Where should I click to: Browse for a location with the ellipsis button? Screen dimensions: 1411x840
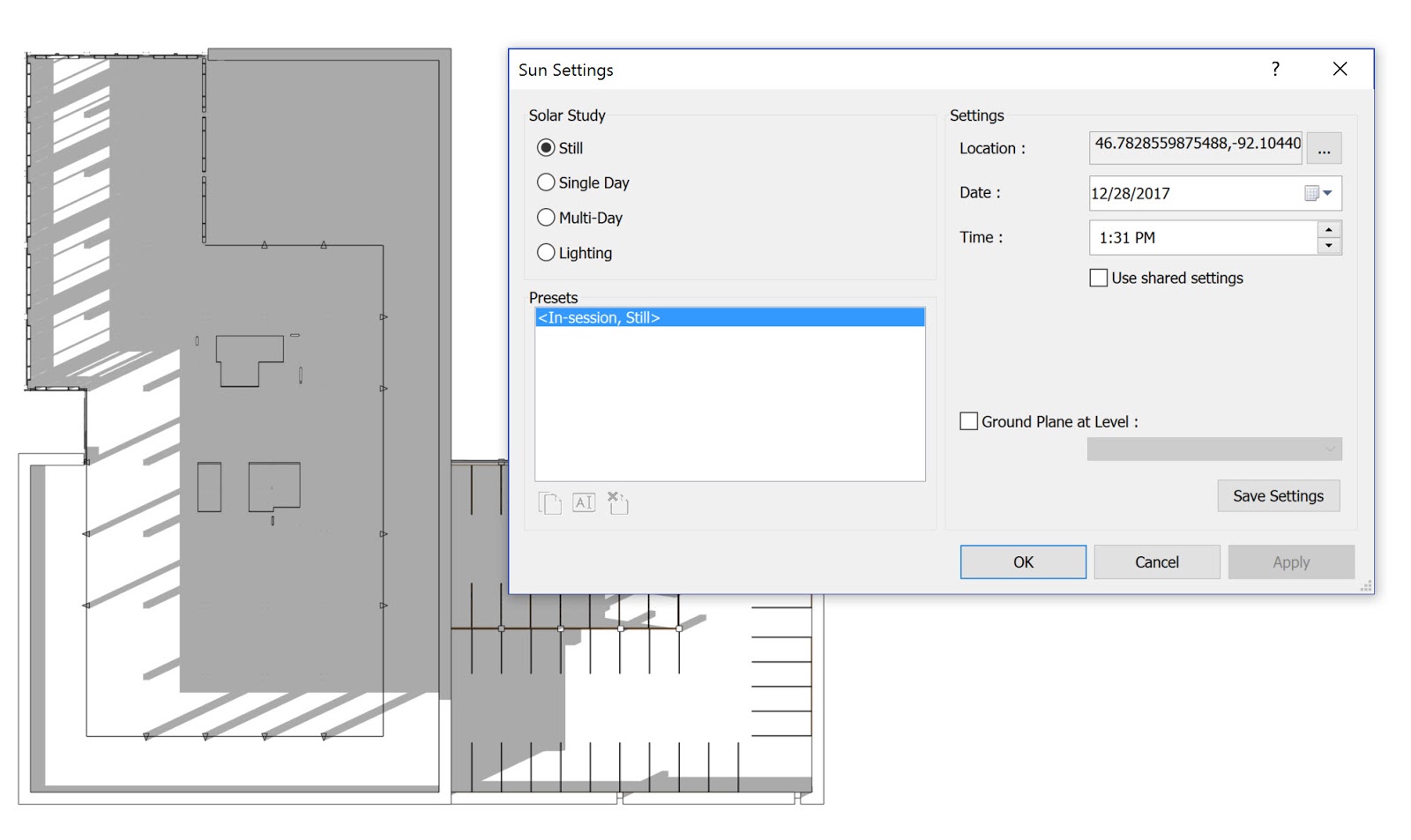(1324, 148)
